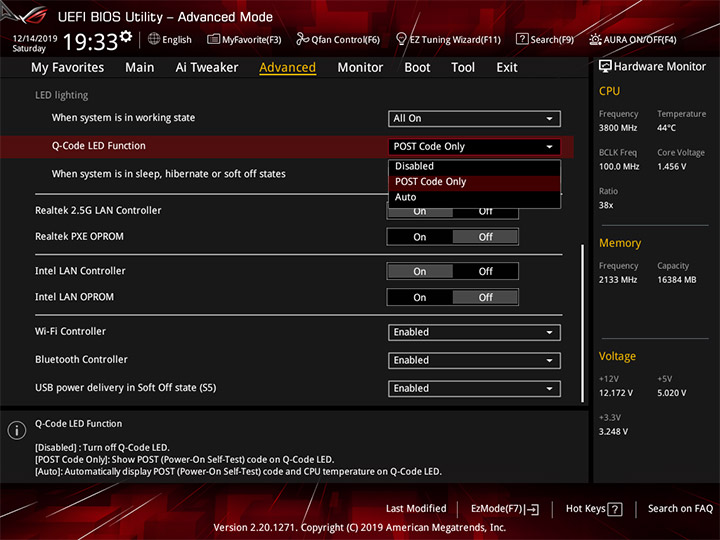Viewport: 720px width, 540px height.
Task: Click the +12V reading 12.172 V
Action: point(615,393)
